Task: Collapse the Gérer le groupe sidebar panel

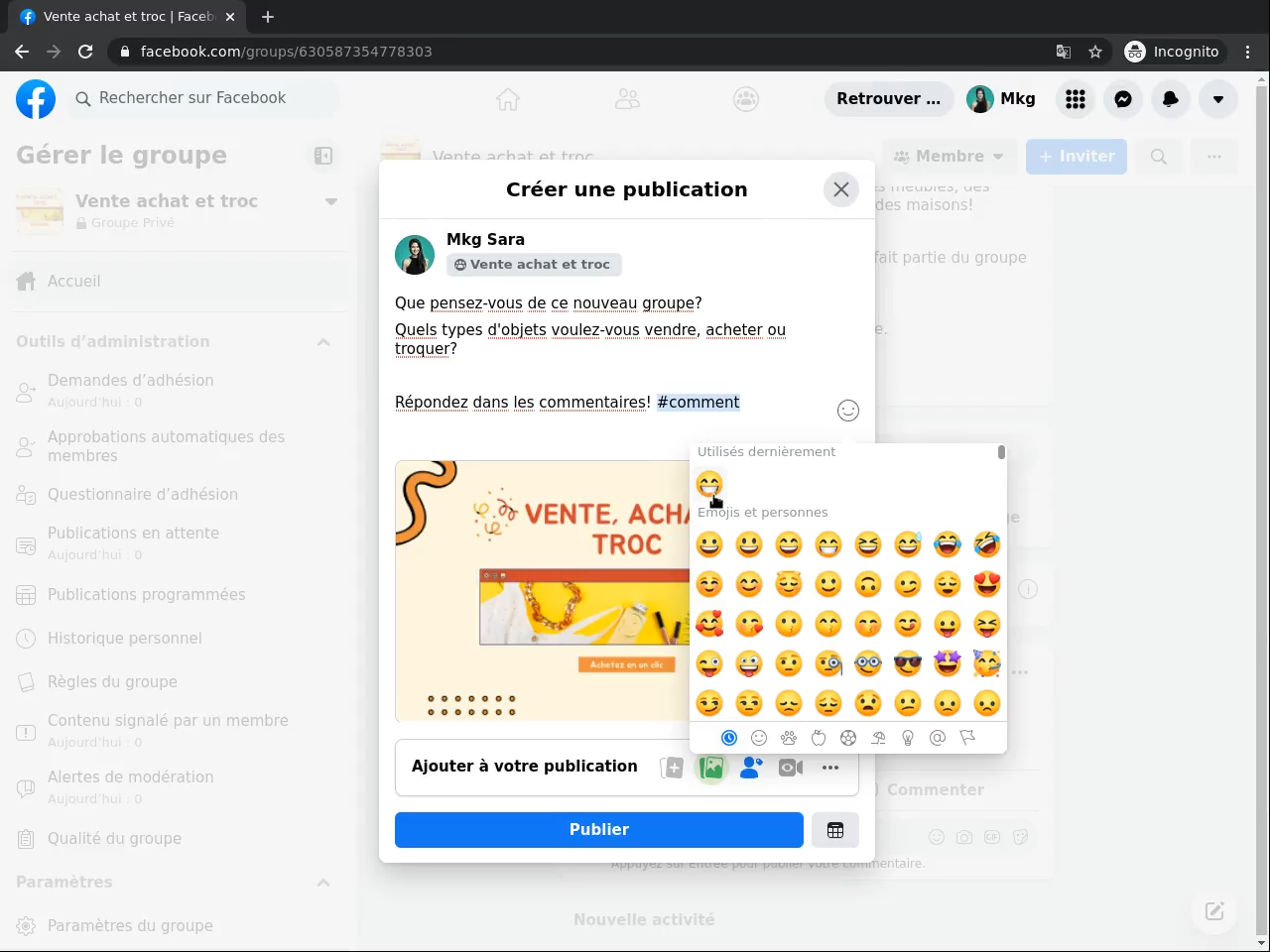Action: point(323,156)
